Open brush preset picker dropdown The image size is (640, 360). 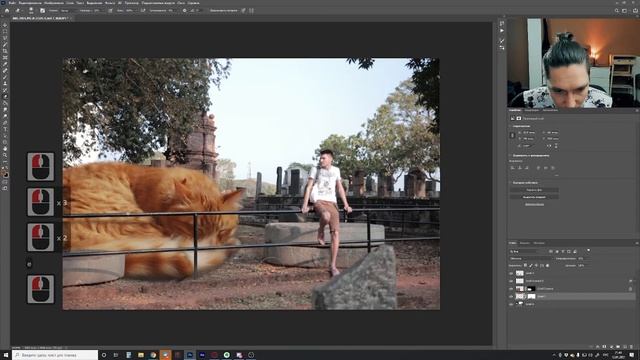[31, 11]
